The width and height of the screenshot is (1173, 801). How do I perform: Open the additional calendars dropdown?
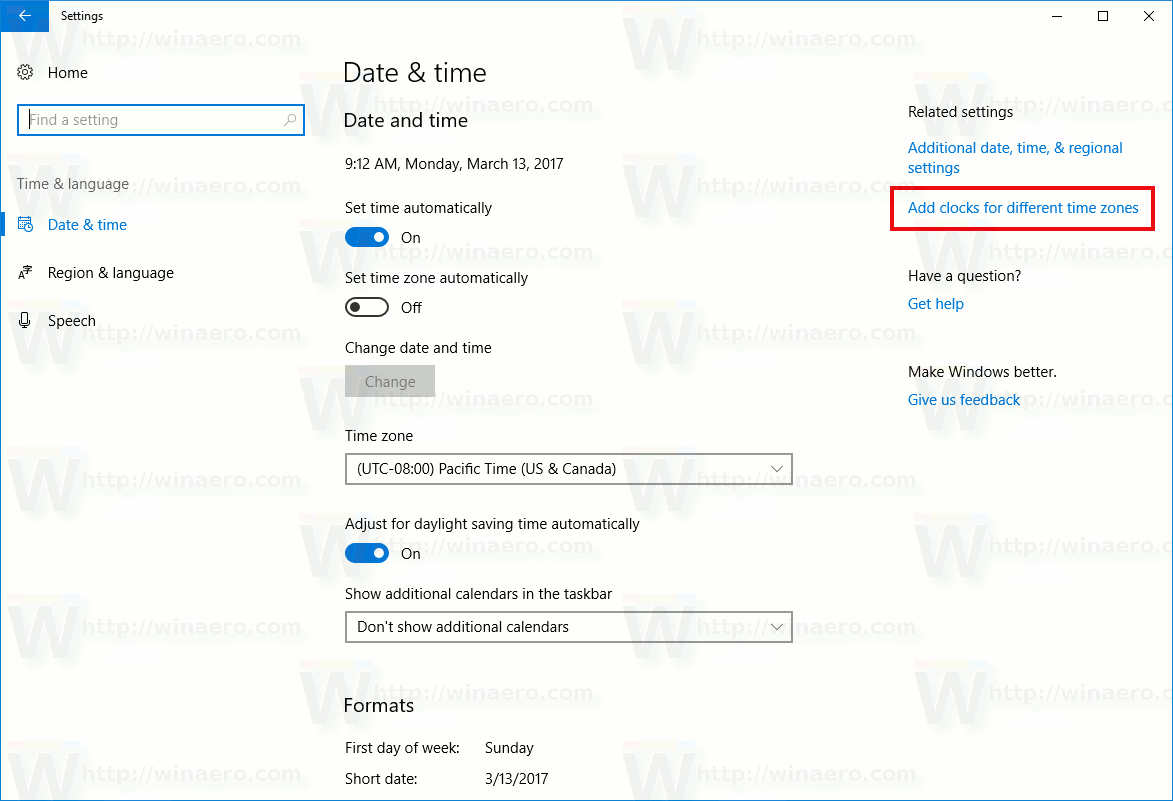(568, 627)
